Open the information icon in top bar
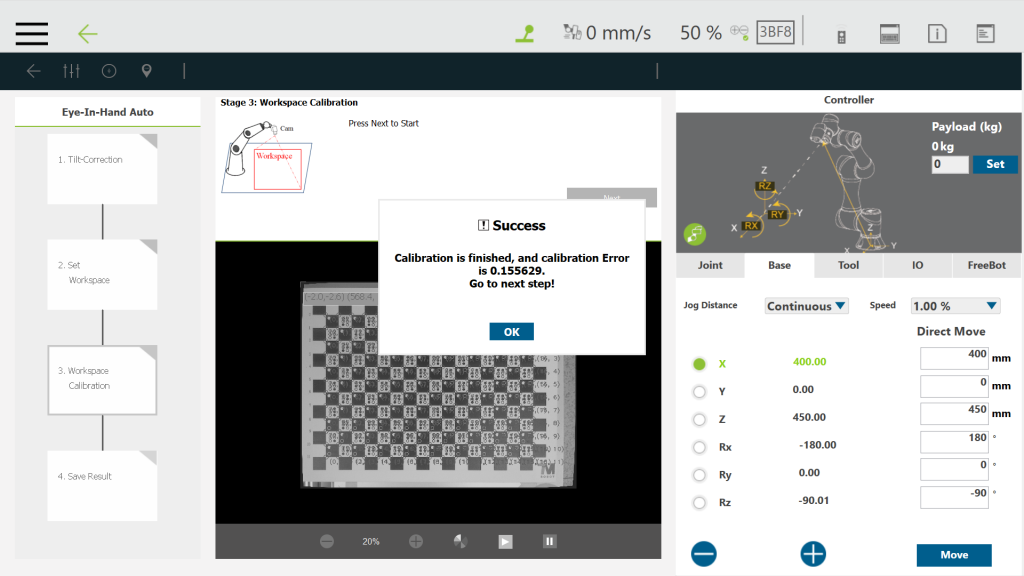1024x576 pixels. (x=937, y=34)
